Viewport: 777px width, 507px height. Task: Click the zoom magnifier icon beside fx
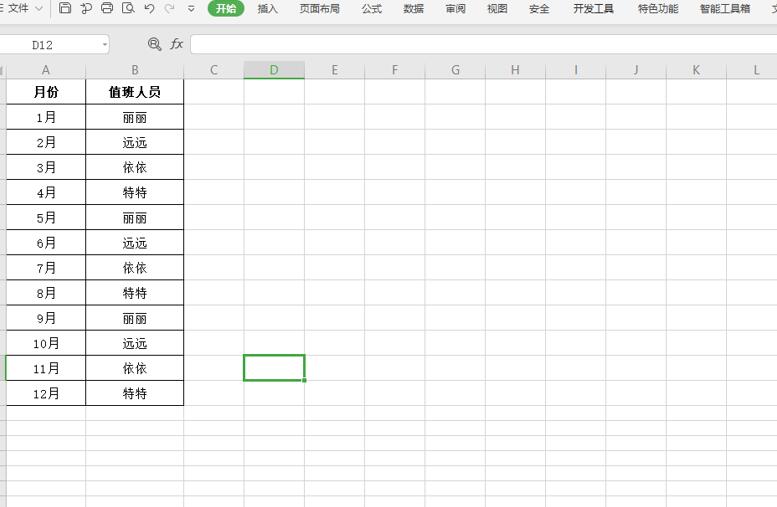point(155,44)
